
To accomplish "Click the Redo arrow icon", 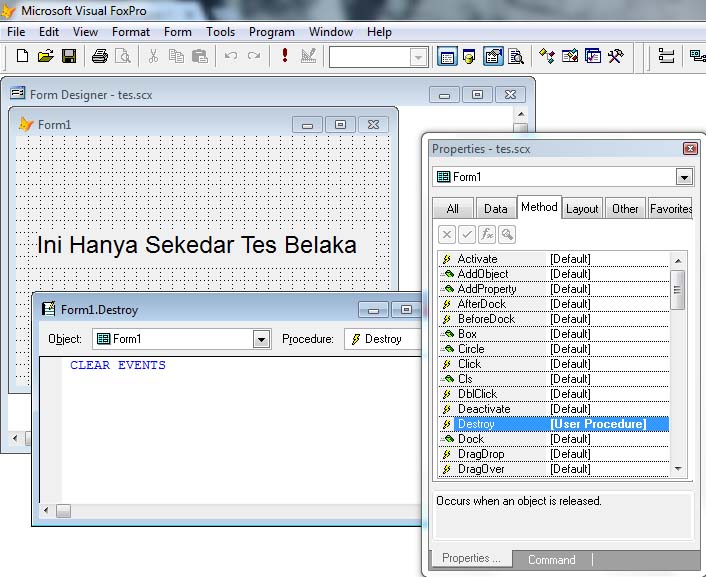I will (x=254, y=56).
